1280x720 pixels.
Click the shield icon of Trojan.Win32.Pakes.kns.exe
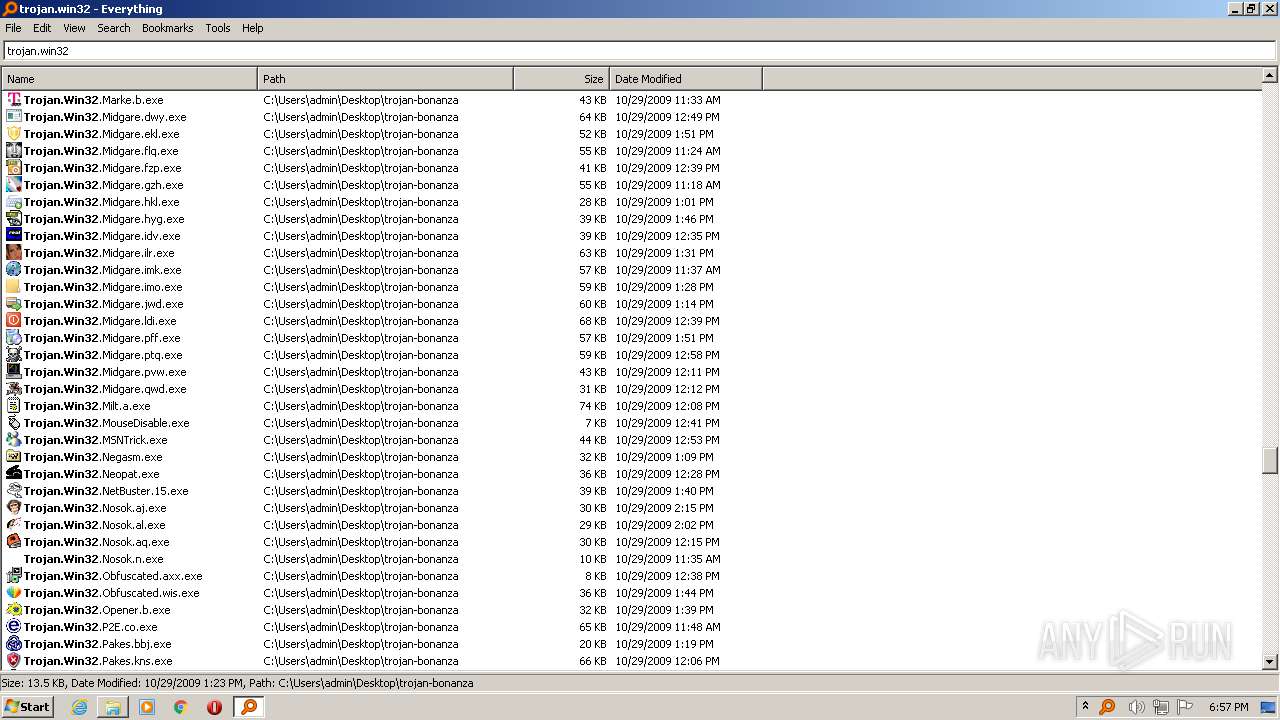pyautogui.click(x=14, y=661)
